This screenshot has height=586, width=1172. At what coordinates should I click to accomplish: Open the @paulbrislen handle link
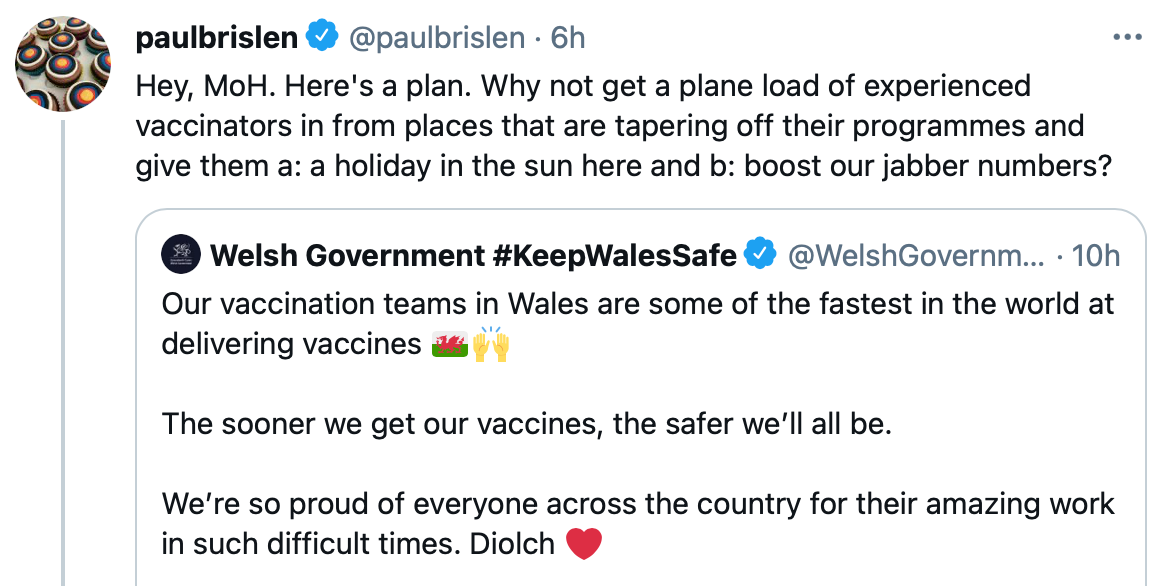coord(436,38)
